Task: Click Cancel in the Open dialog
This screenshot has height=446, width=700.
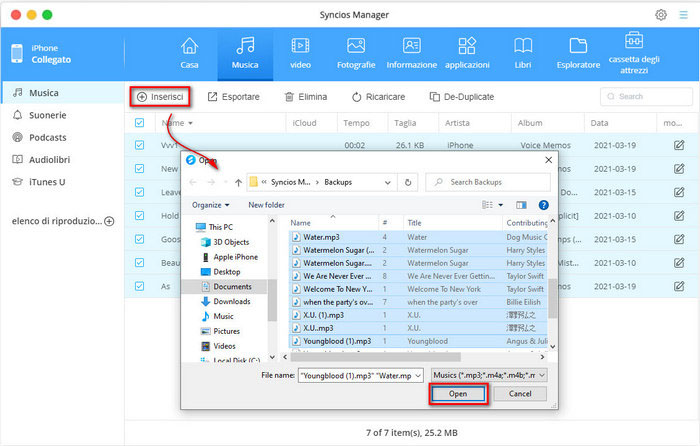Action: pyautogui.click(x=520, y=394)
